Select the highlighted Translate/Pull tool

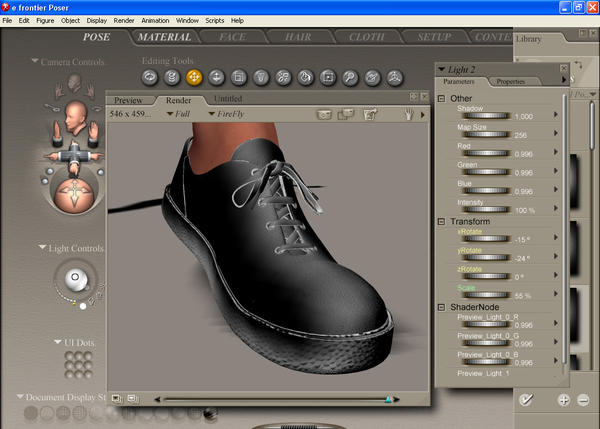click(194, 76)
